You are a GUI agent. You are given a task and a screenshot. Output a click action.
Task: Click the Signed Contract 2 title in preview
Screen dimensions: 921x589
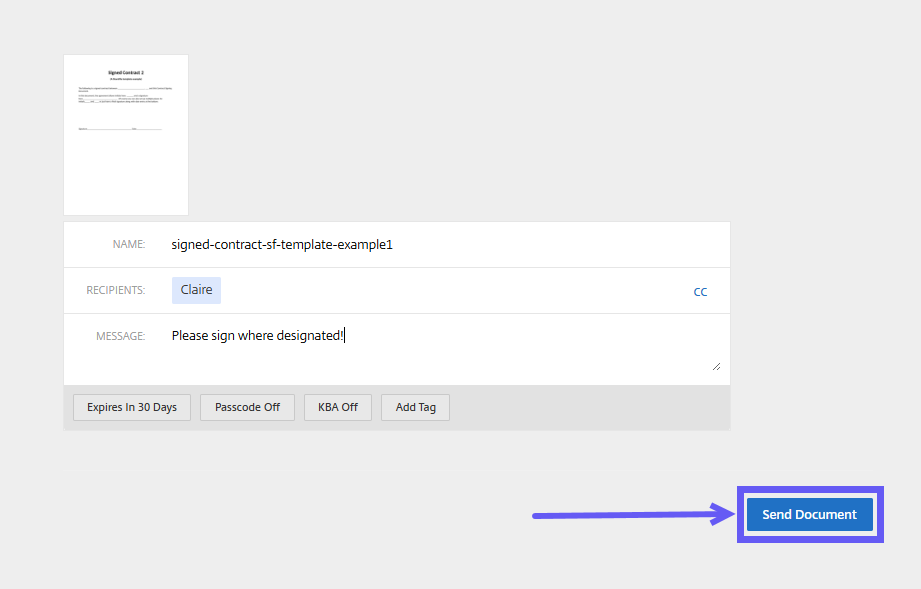pos(126,73)
